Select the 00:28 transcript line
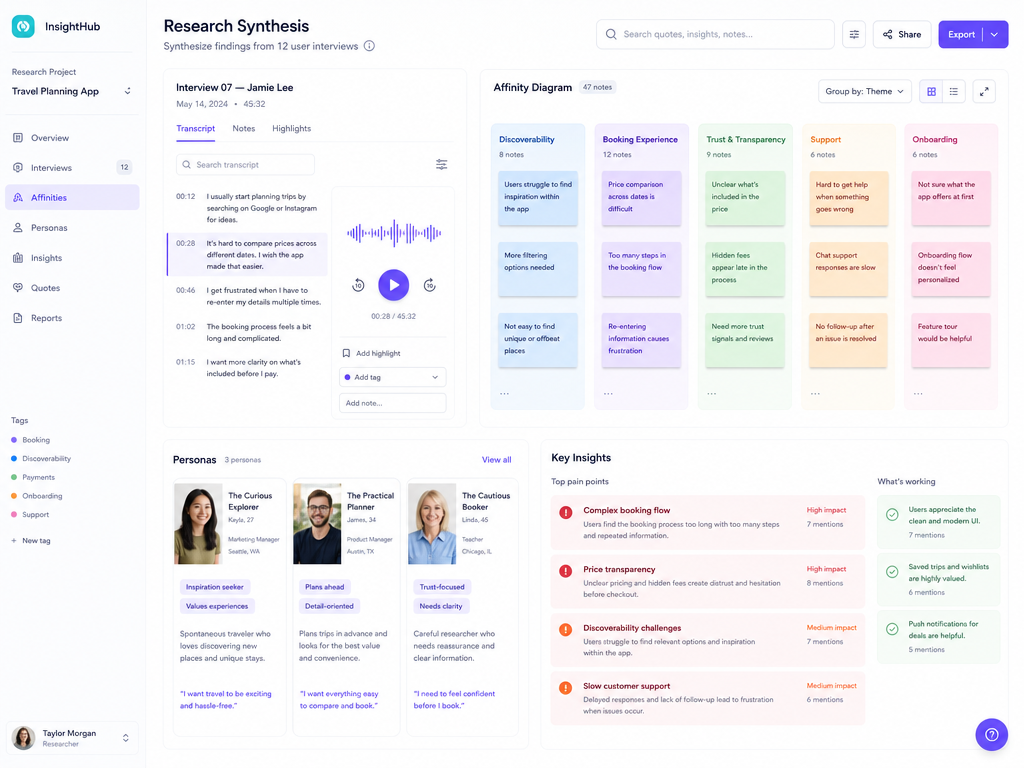Viewport: 1024px width, 768px height. tap(247, 255)
